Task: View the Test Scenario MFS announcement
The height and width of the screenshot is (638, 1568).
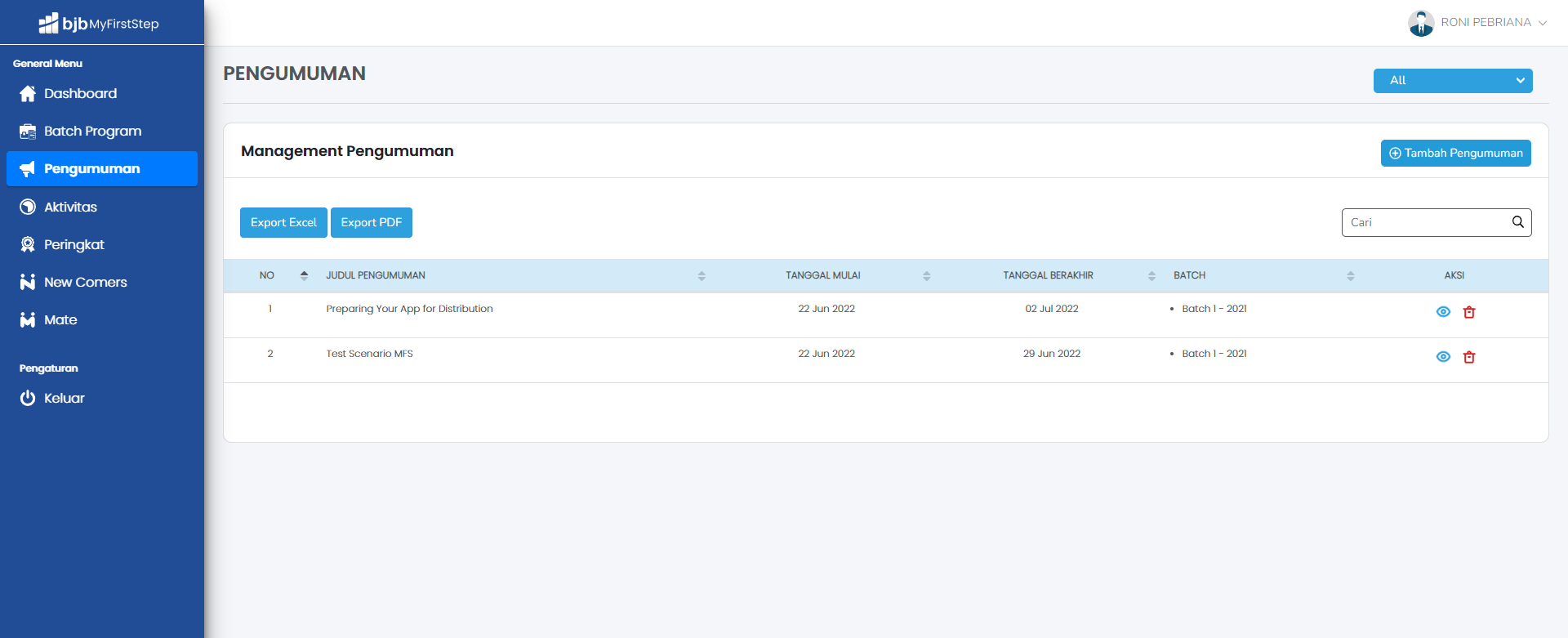Action: point(1443,357)
